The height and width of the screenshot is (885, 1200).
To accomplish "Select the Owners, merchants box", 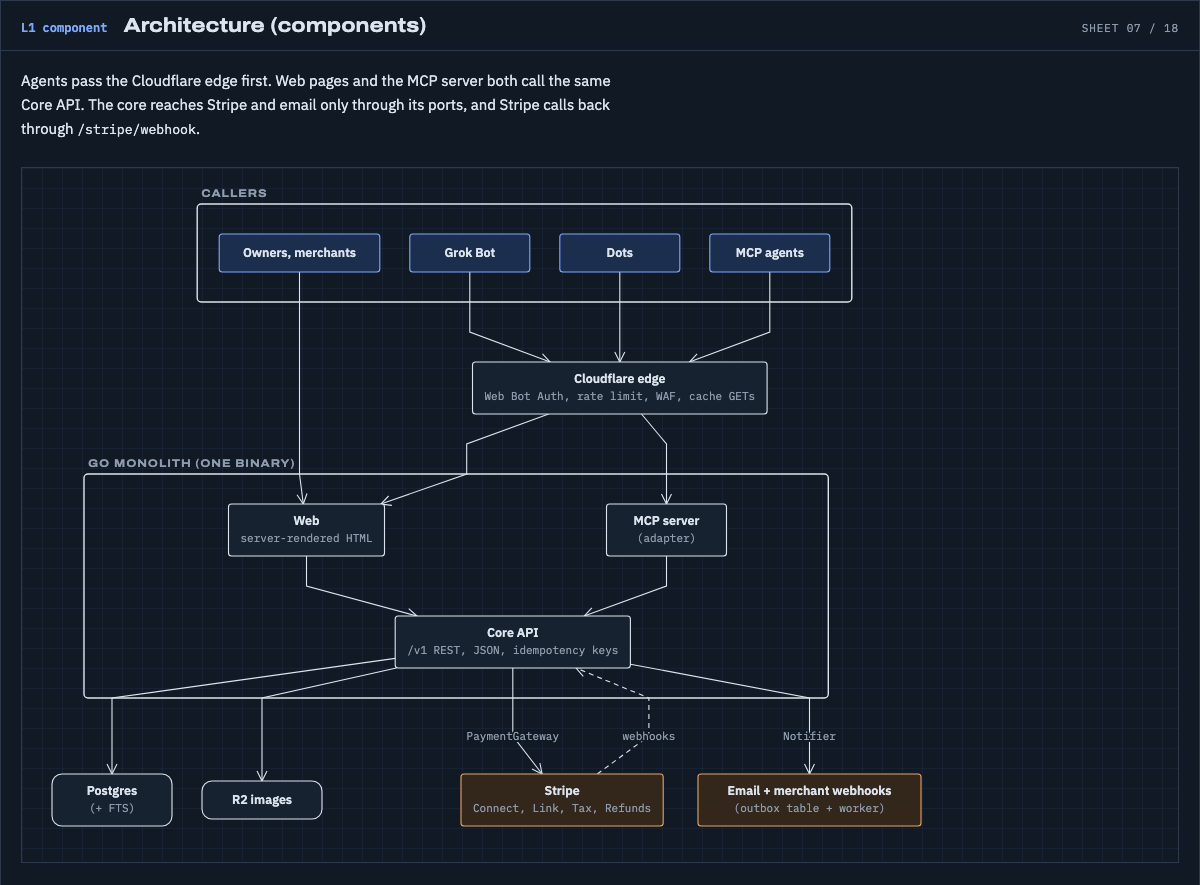I will click(300, 253).
